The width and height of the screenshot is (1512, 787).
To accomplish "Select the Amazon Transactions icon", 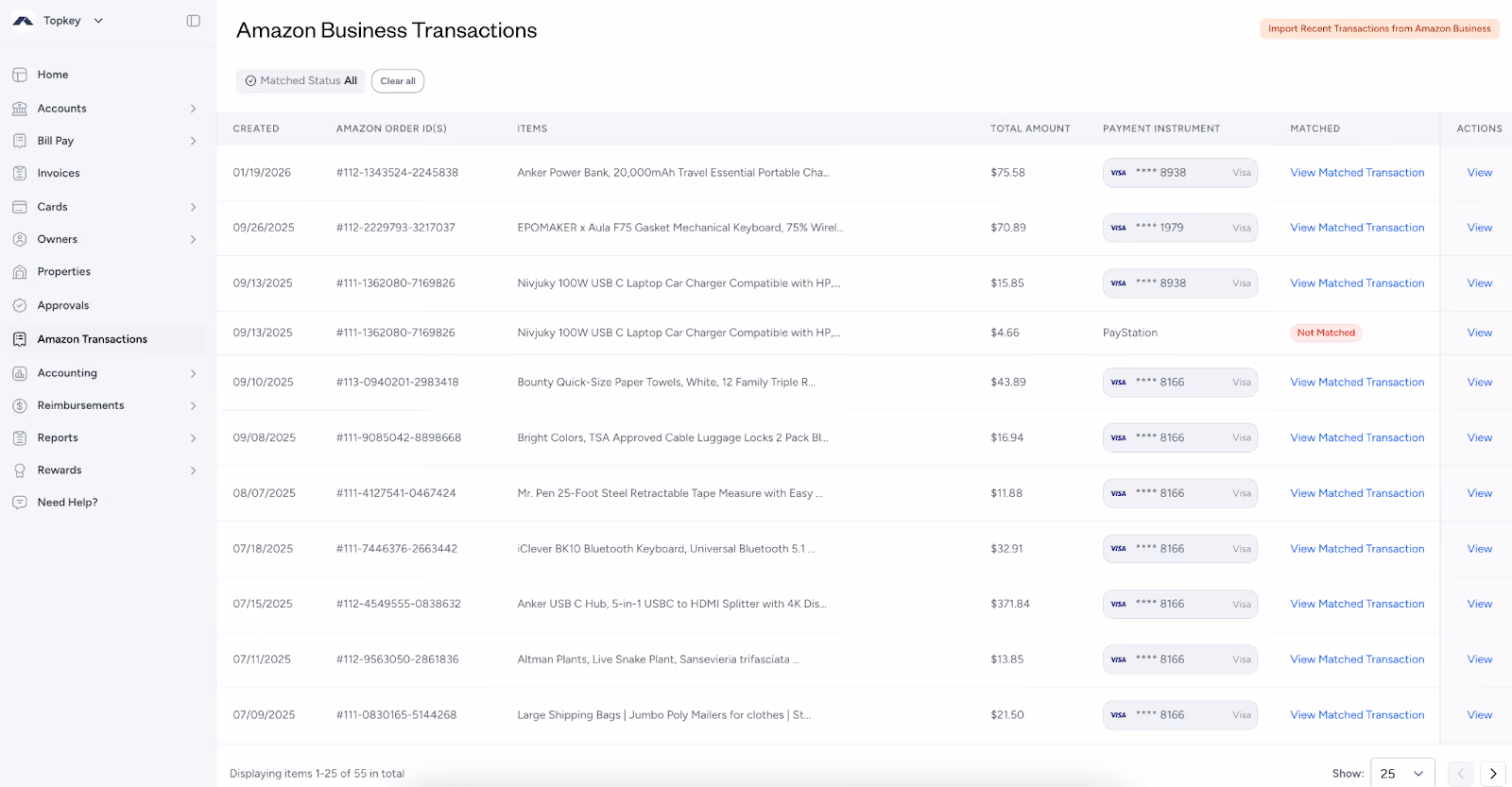I will [x=20, y=339].
